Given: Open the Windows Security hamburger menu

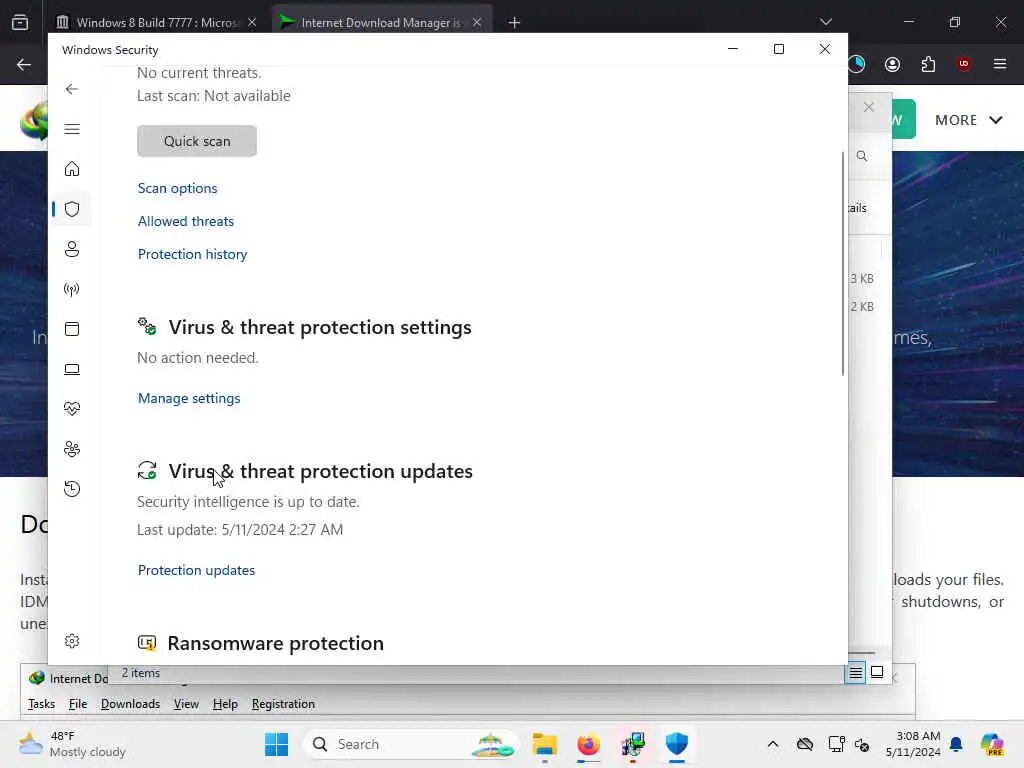Looking at the screenshot, I should [x=72, y=129].
